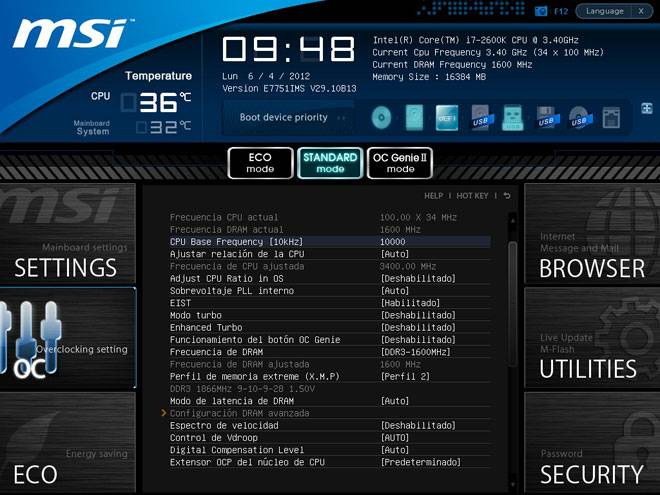Close the BIOS with the X button
Viewport: 660px width, 495px height.
(x=641, y=11)
